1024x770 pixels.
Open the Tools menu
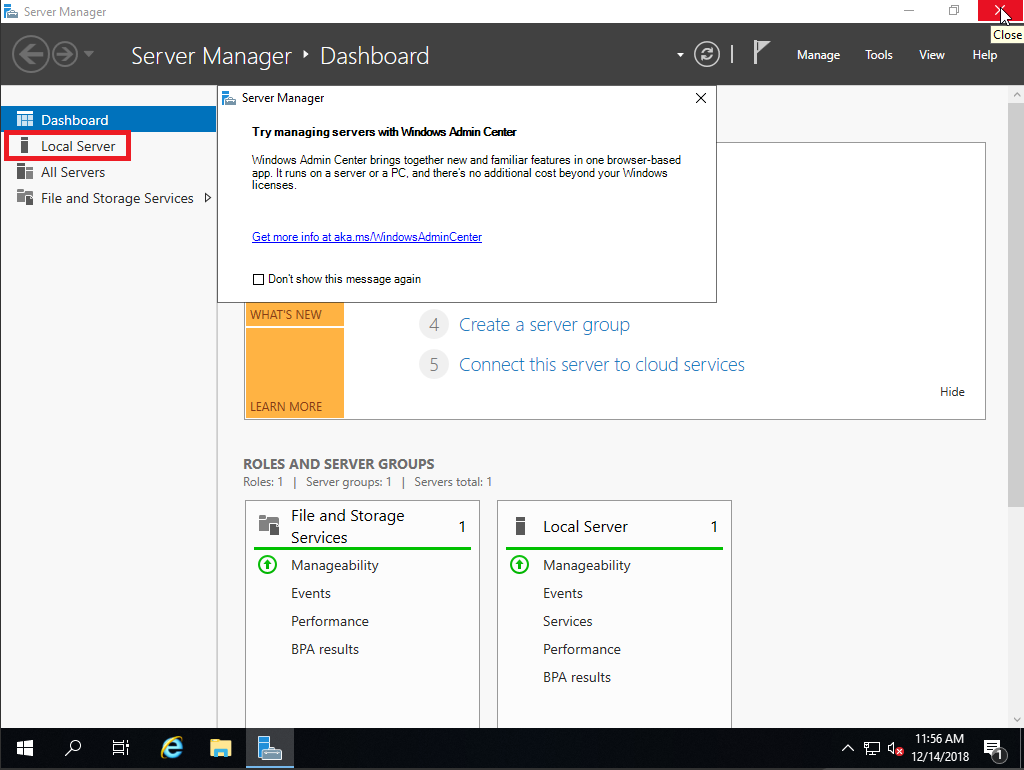pos(878,55)
